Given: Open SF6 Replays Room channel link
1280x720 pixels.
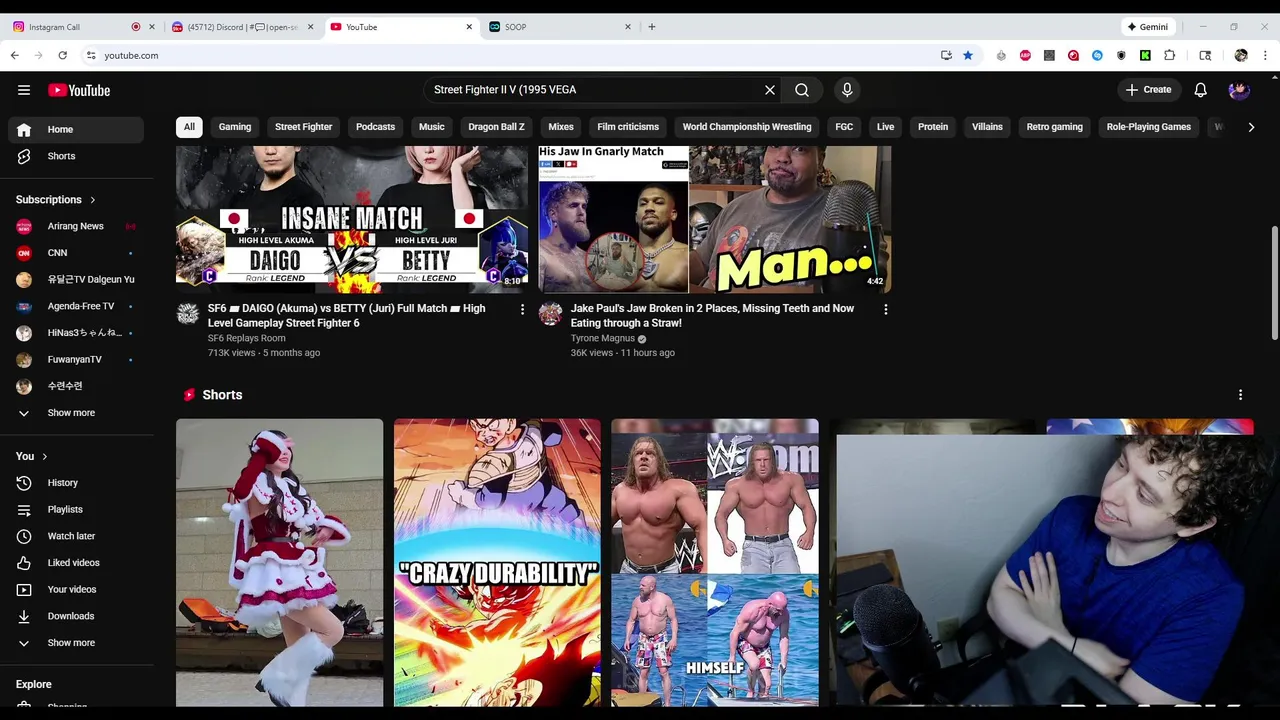Looking at the screenshot, I should pyautogui.click(x=247, y=338).
